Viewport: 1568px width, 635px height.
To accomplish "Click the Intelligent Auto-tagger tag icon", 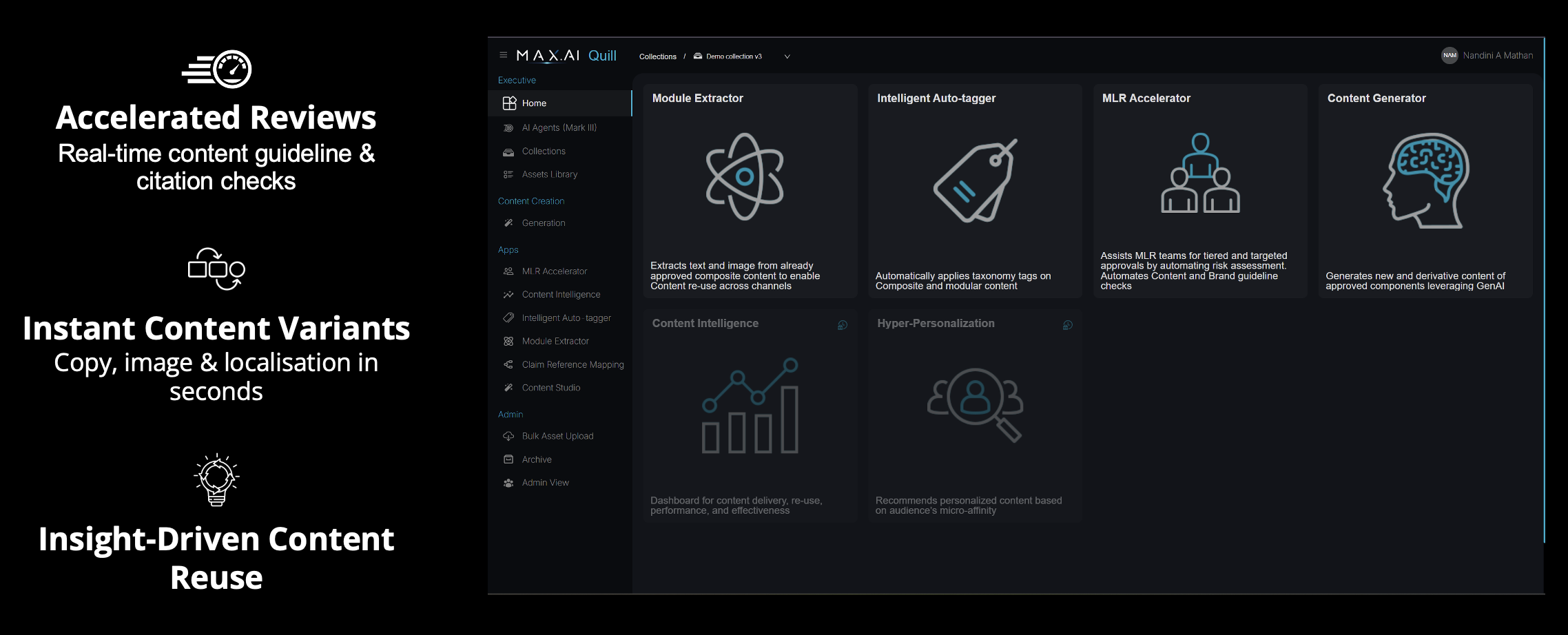I will pyautogui.click(x=974, y=180).
